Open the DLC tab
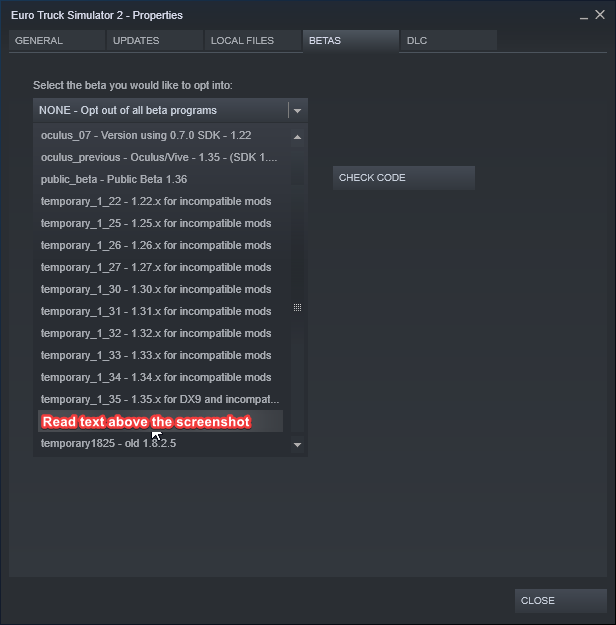This screenshot has width=616, height=625. pyautogui.click(x=447, y=41)
